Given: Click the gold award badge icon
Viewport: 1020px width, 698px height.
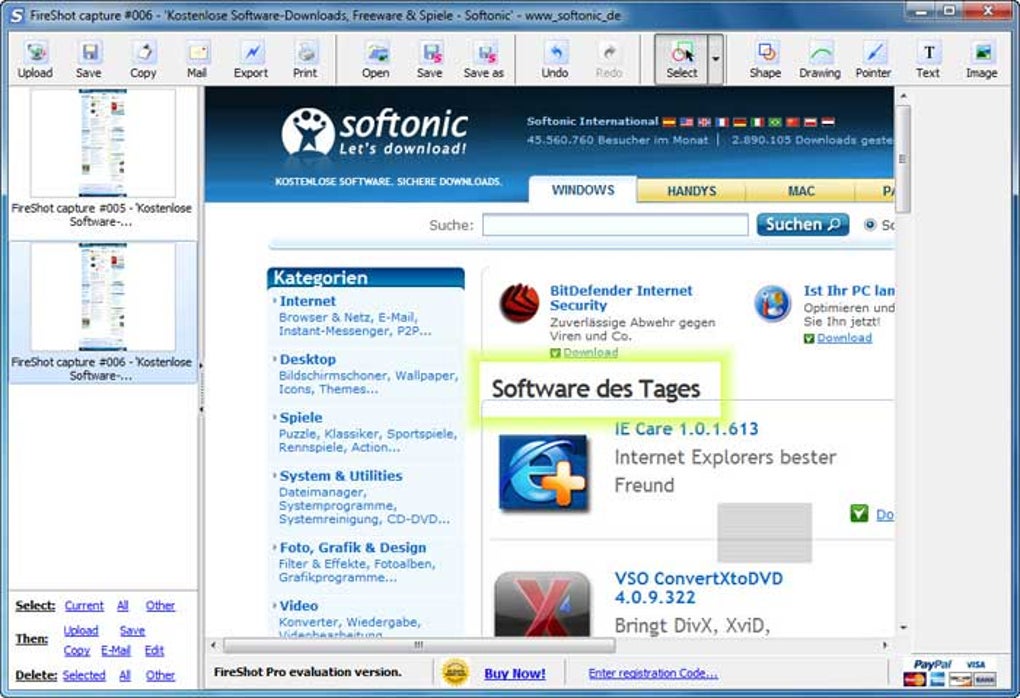Looking at the screenshot, I should click(455, 673).
